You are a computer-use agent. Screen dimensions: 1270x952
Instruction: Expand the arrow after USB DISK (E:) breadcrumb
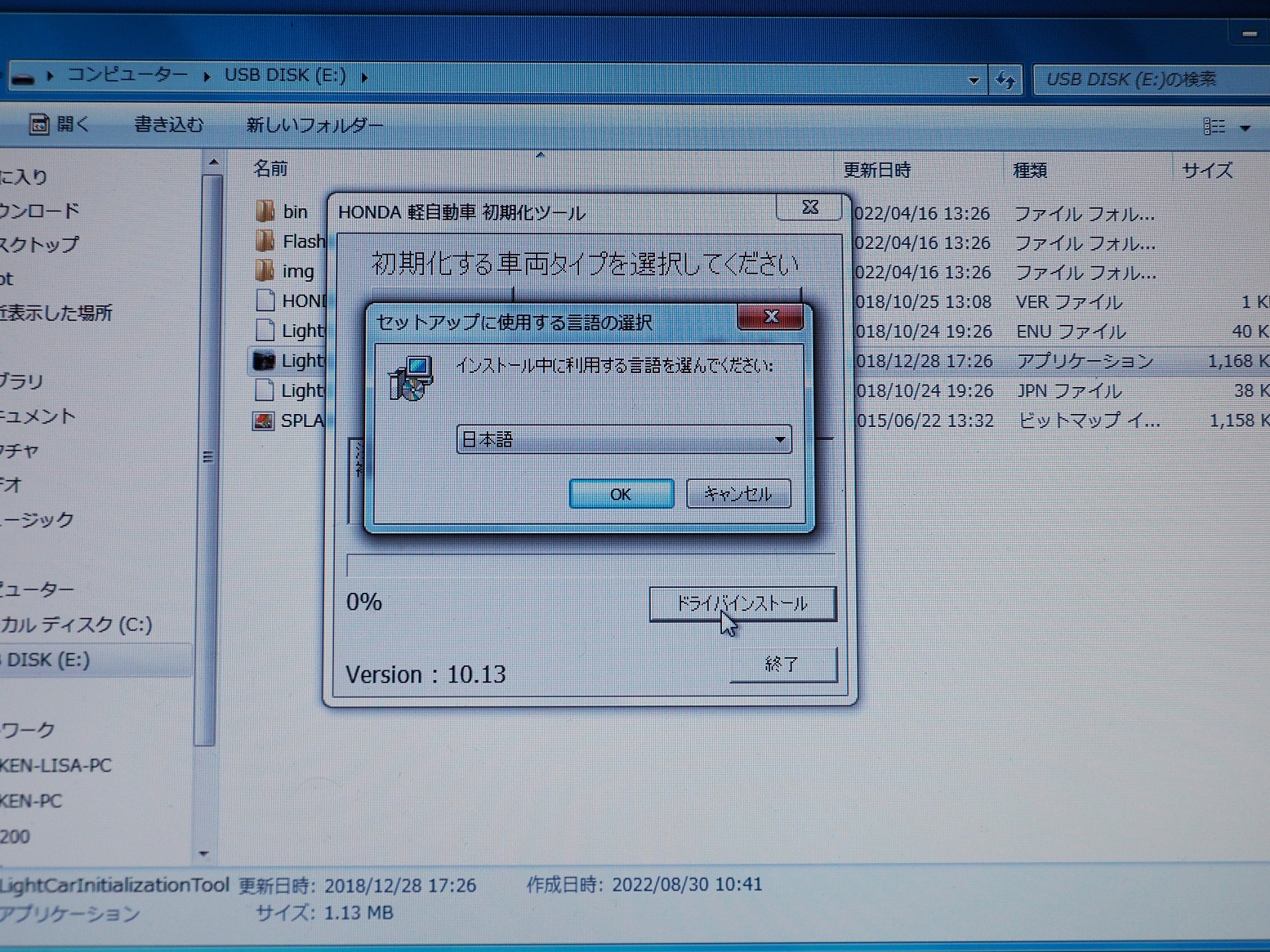(364, 77)
